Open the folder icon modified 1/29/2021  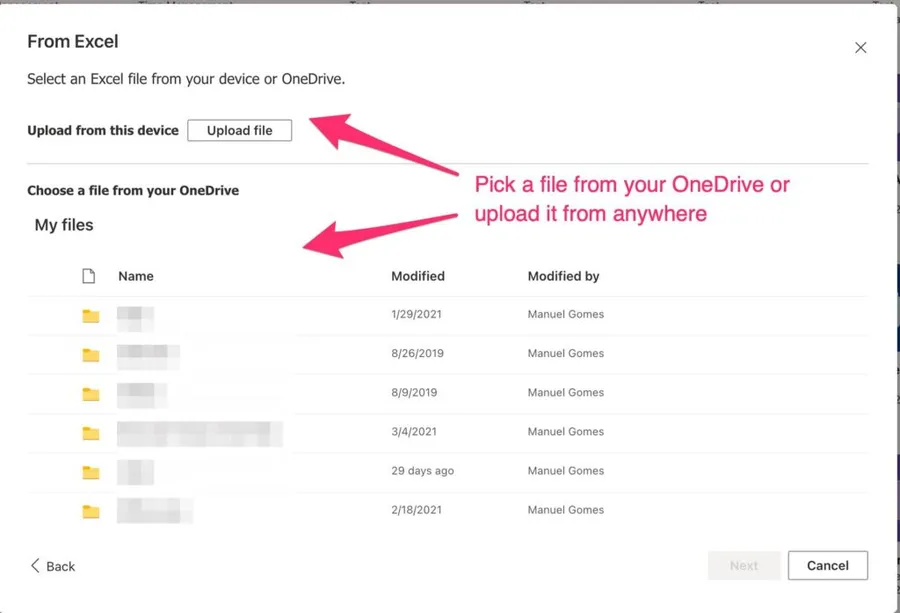click(91, 316)
